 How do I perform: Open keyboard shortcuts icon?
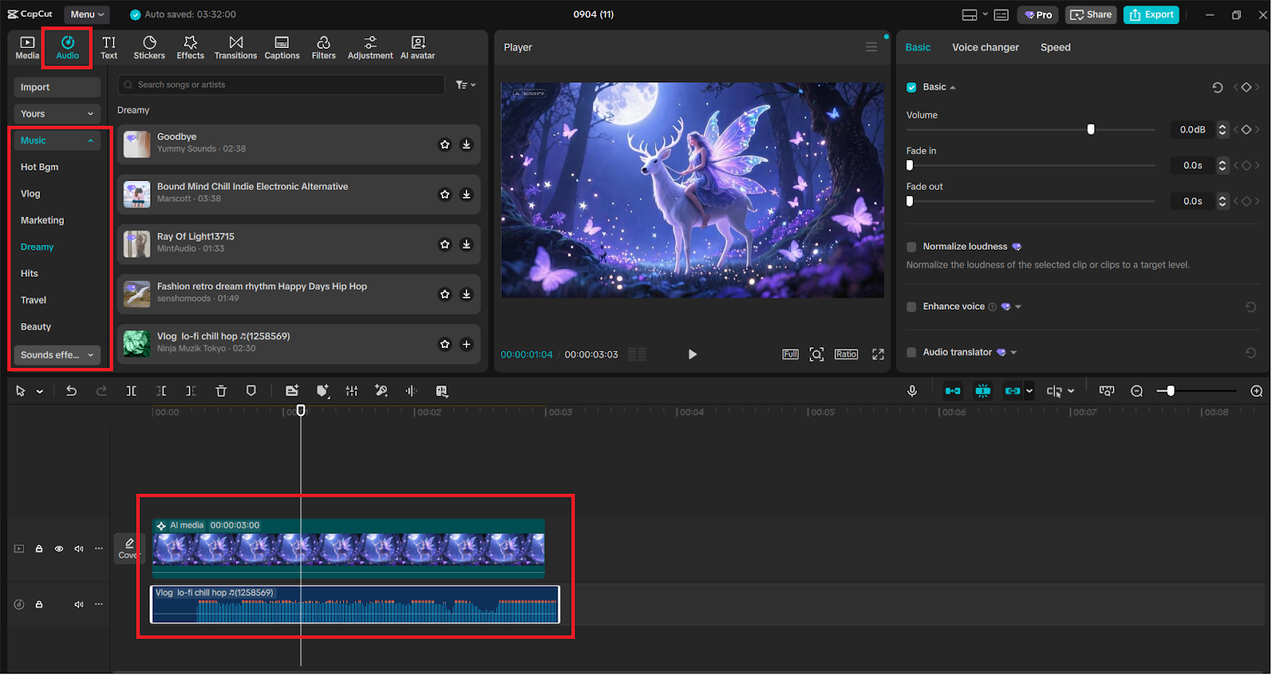point(1001,15)
